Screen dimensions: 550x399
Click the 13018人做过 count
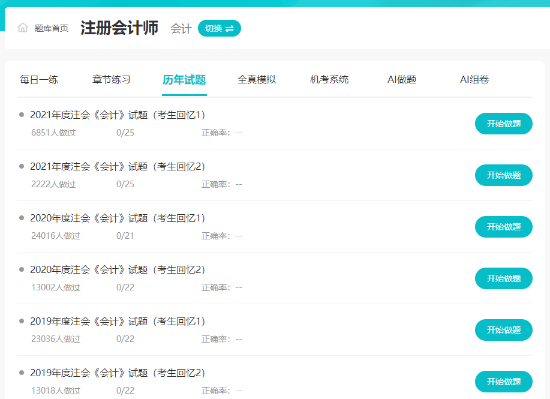[x=56, y=391]
